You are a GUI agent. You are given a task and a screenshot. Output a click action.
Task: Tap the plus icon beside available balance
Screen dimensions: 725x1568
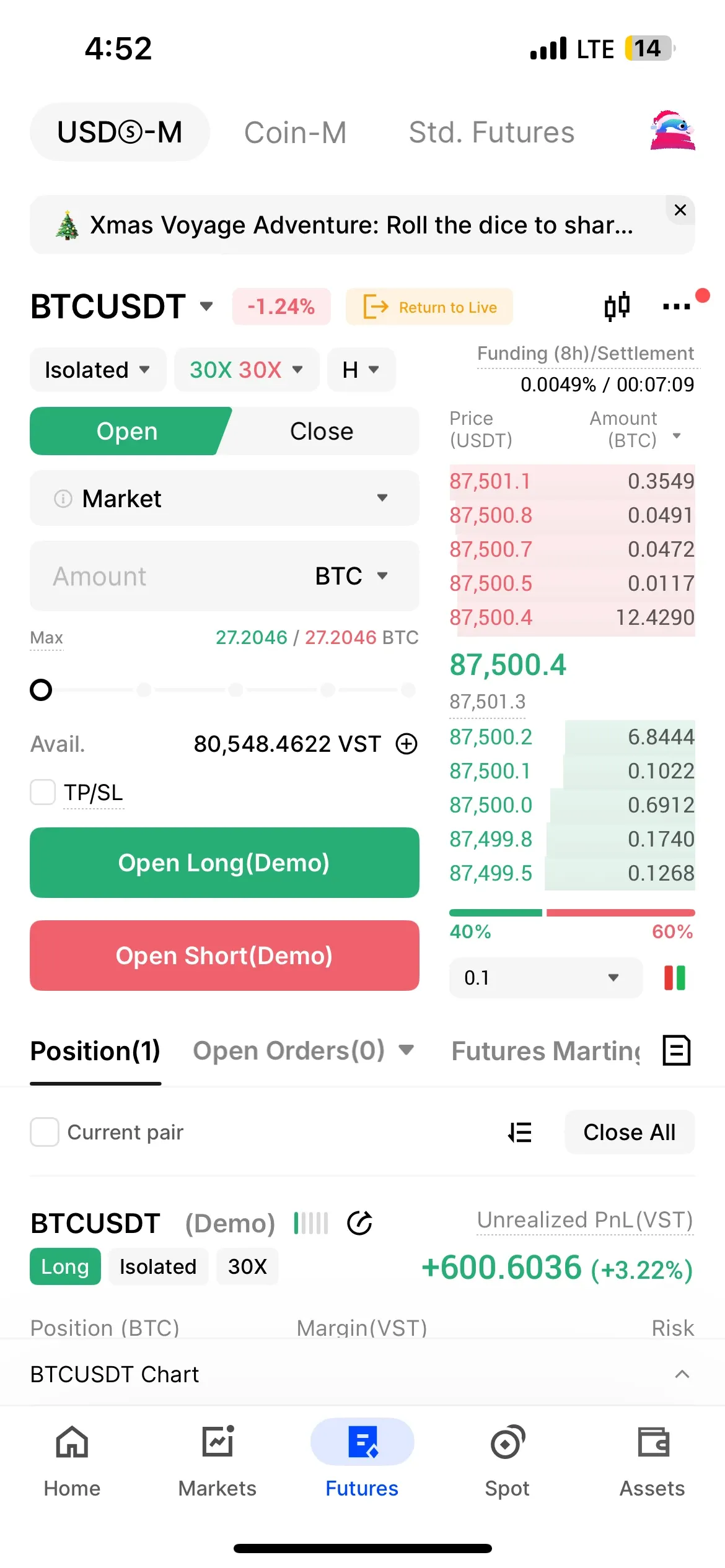pos(406,744)
